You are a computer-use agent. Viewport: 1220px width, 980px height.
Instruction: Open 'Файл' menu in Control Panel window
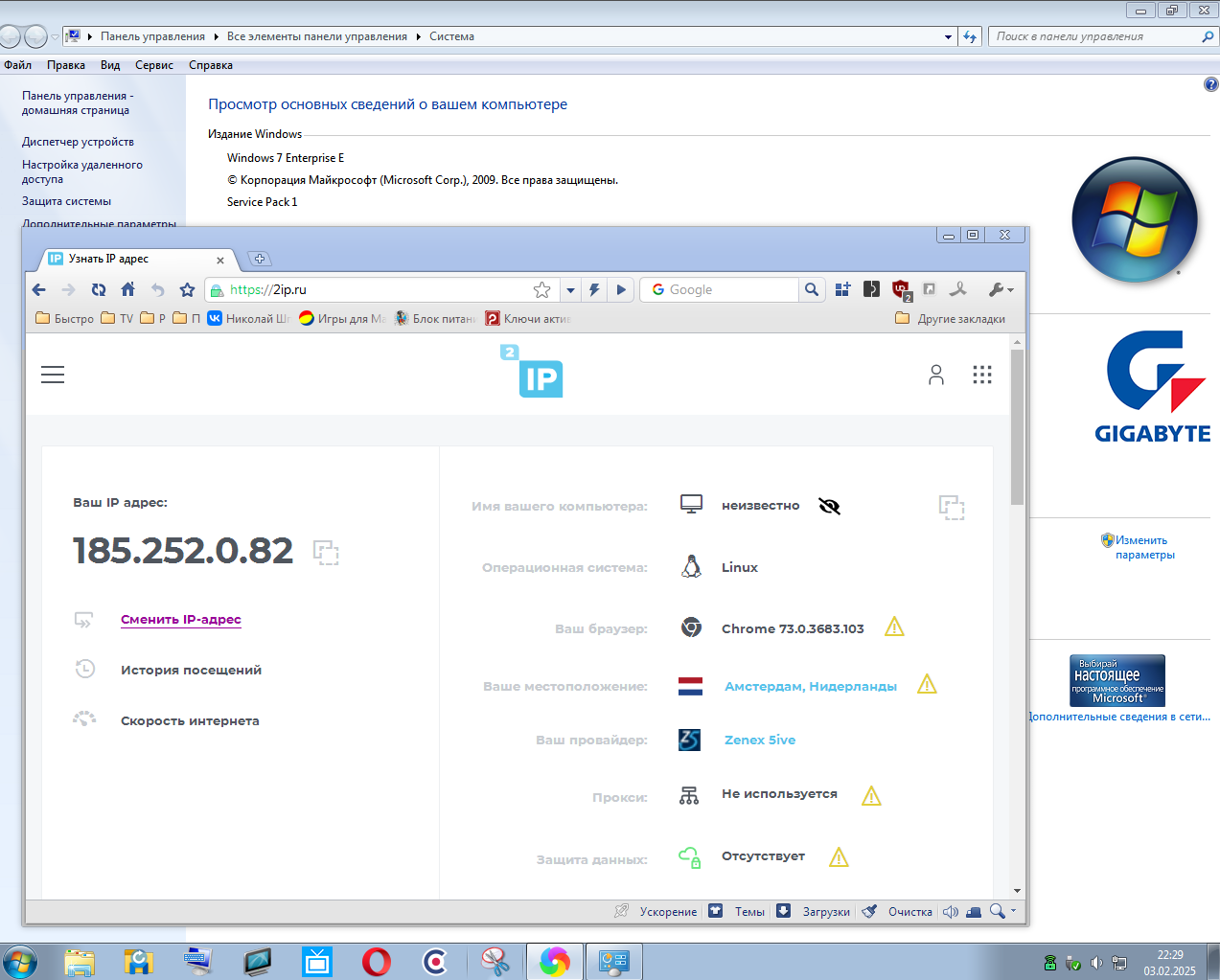17,65
